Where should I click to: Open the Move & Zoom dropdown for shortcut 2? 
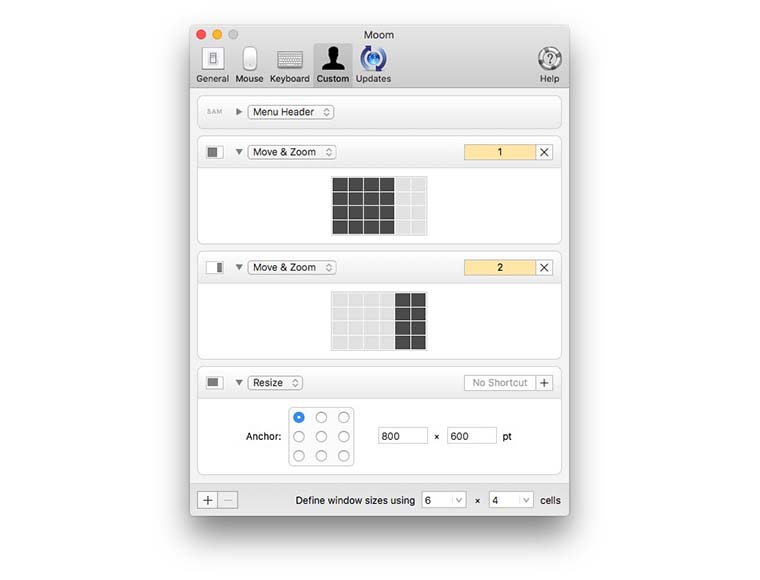coord(292,267)
